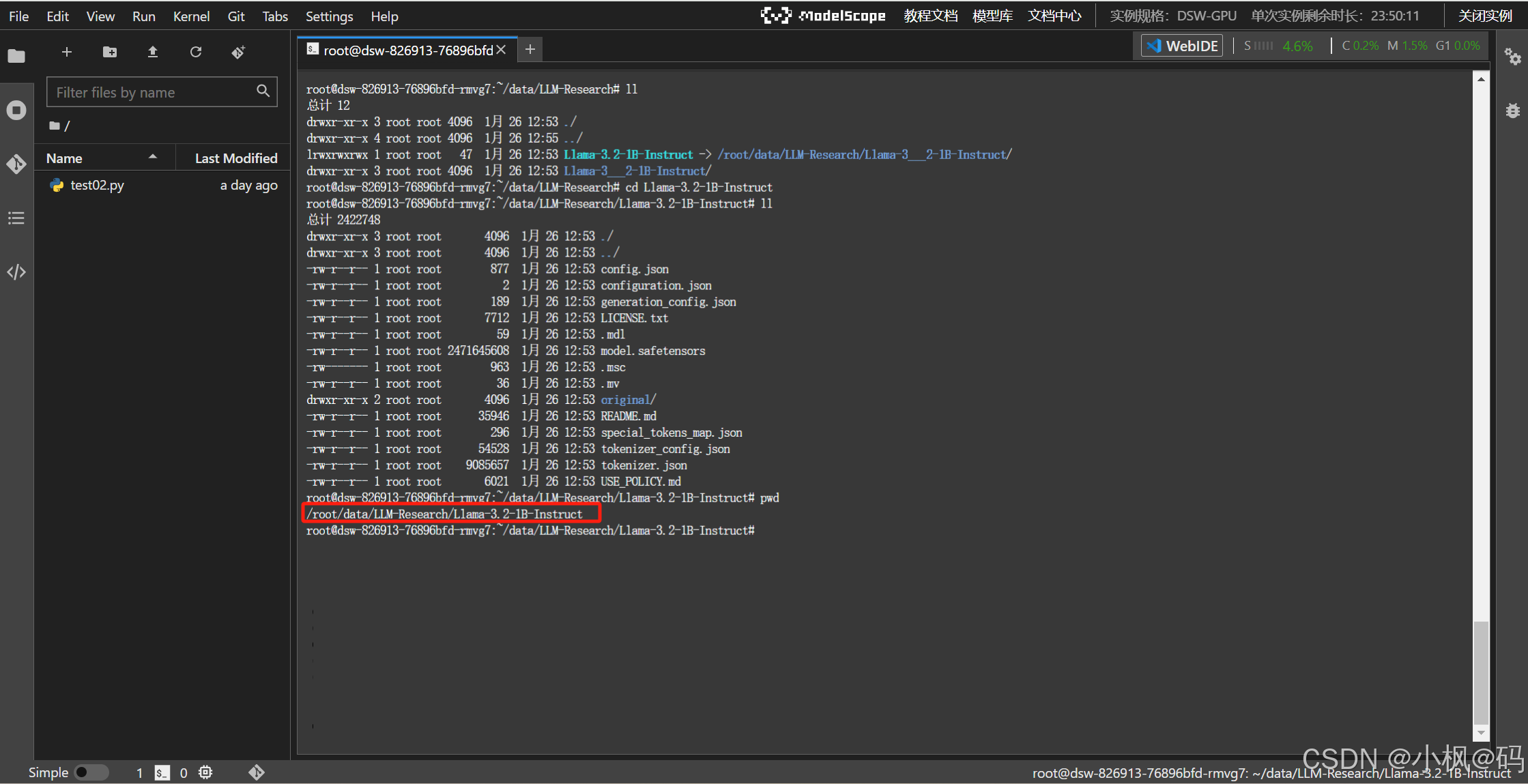Open table of contents sidebar
This screenshot has width=1528, height=784.
pos(16,218)
